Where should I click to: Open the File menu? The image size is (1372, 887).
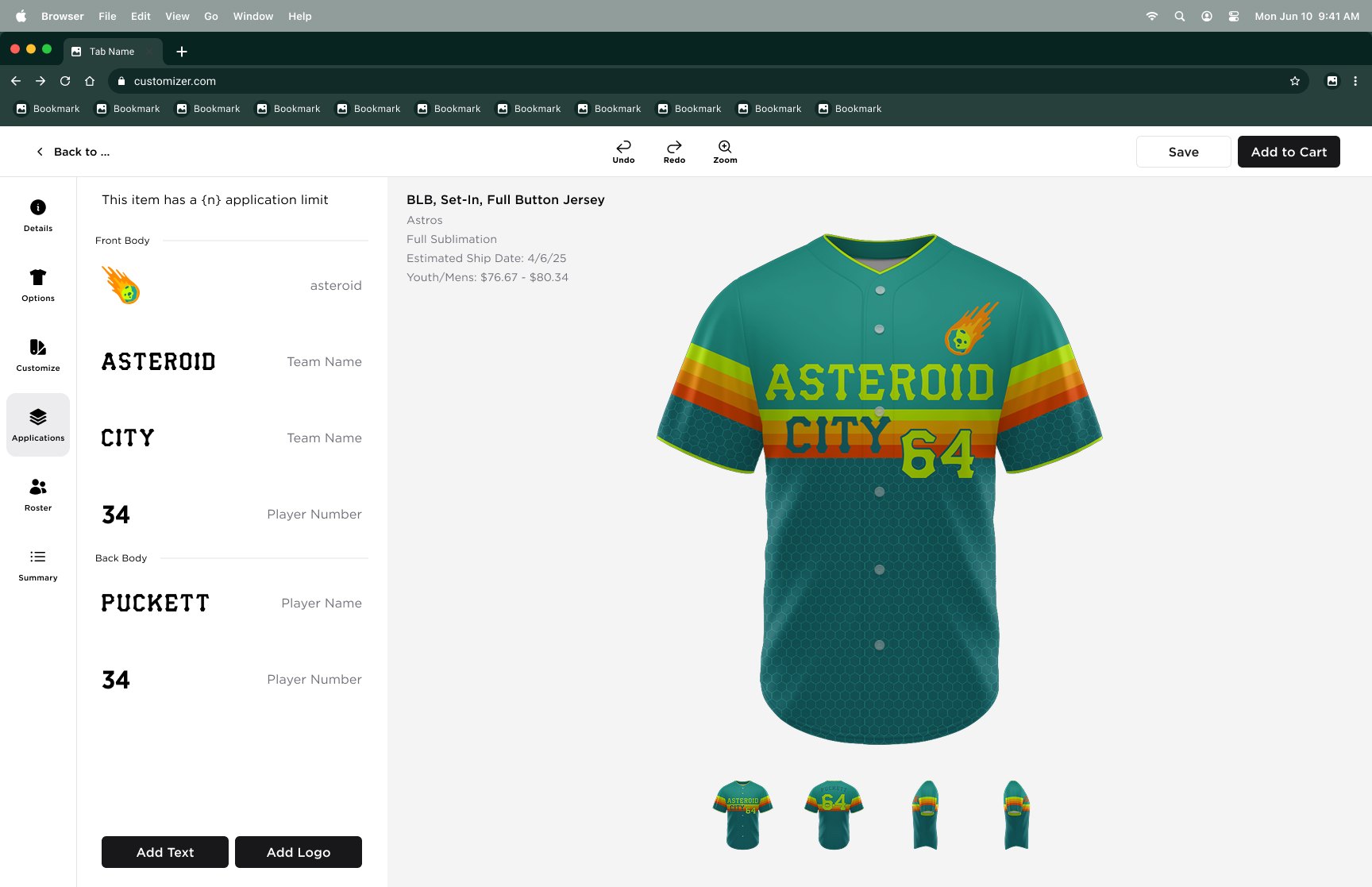point(107,16)
